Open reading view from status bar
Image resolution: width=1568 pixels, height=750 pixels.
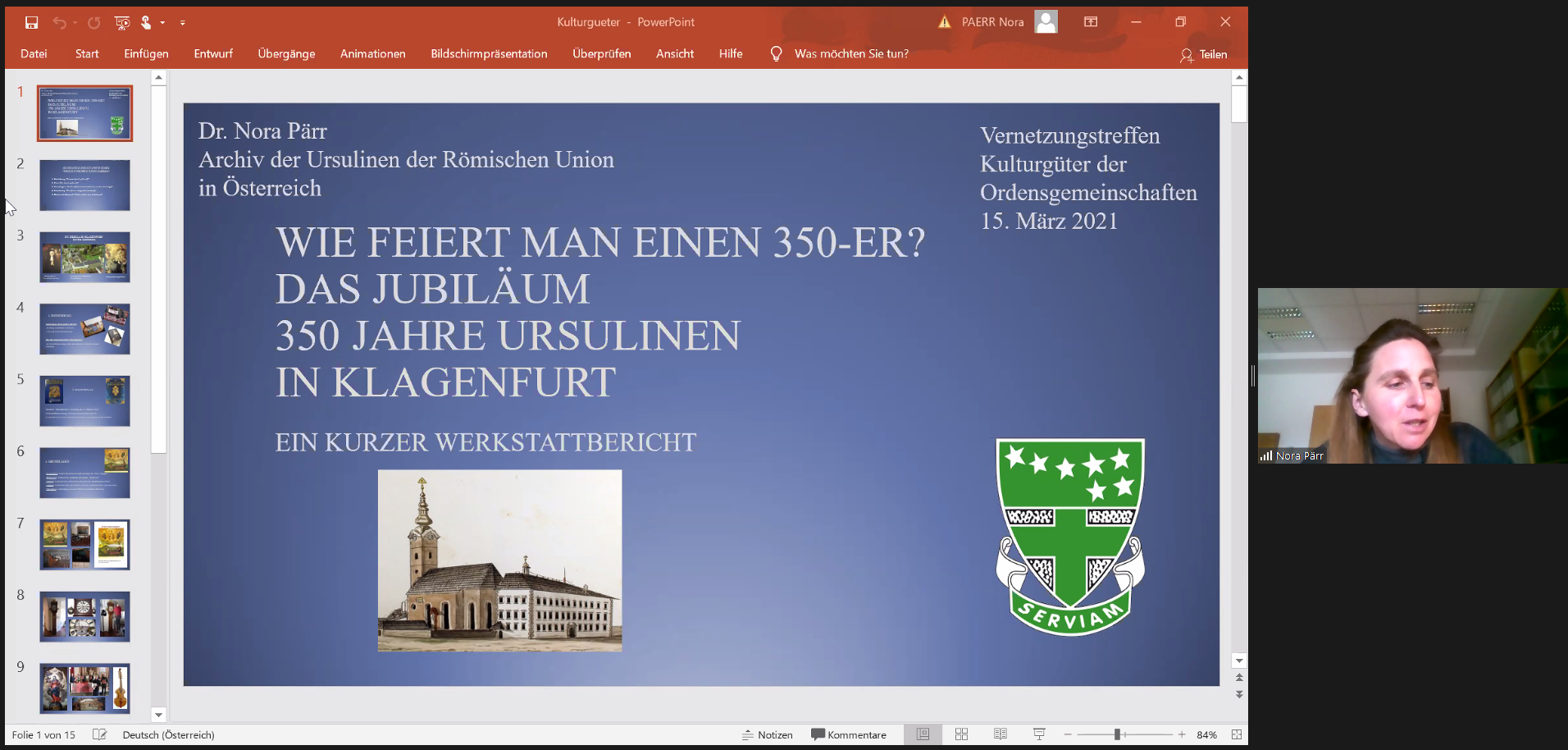point(1000,734)
